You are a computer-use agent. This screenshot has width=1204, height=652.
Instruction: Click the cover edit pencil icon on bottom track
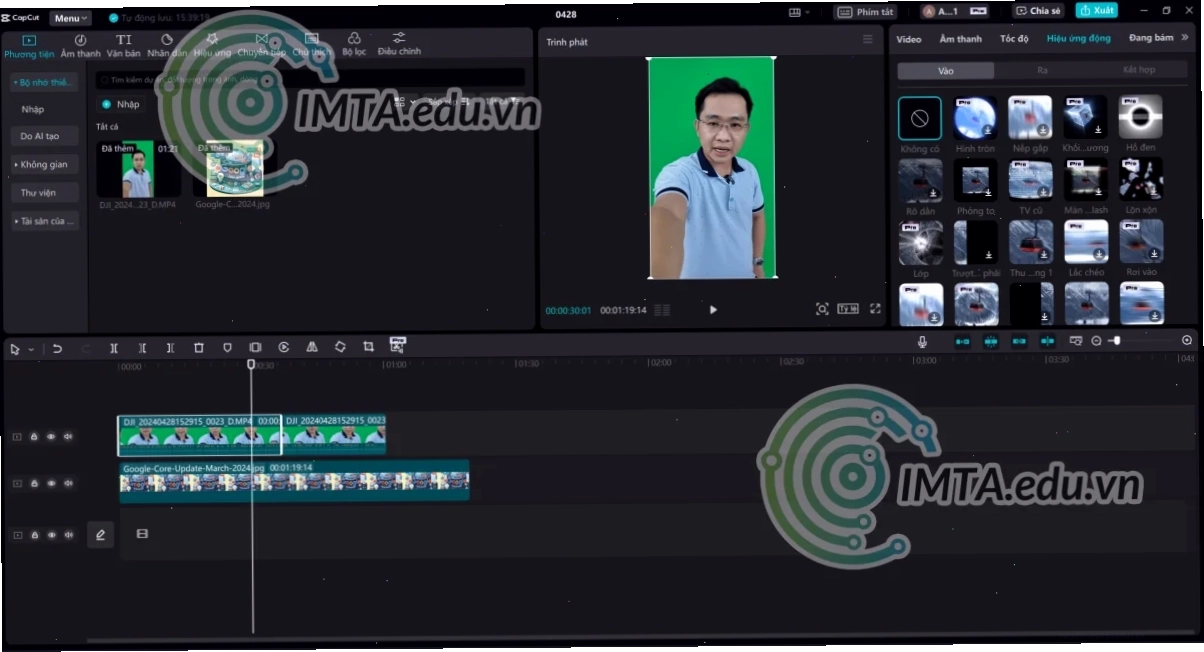100,535
